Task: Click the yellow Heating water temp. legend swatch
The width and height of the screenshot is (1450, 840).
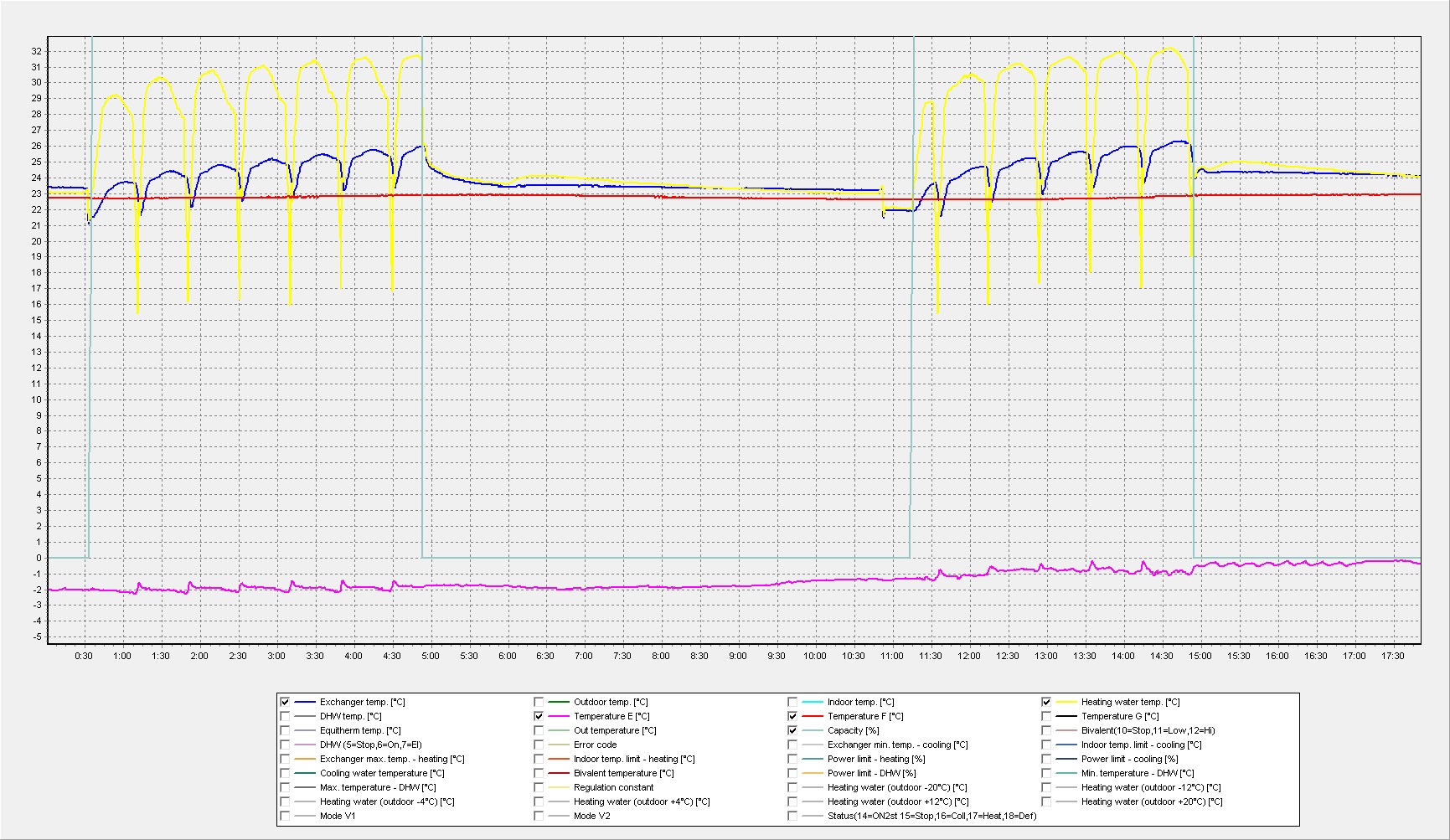Action: pyautogui.click(x=1066, y=702)
